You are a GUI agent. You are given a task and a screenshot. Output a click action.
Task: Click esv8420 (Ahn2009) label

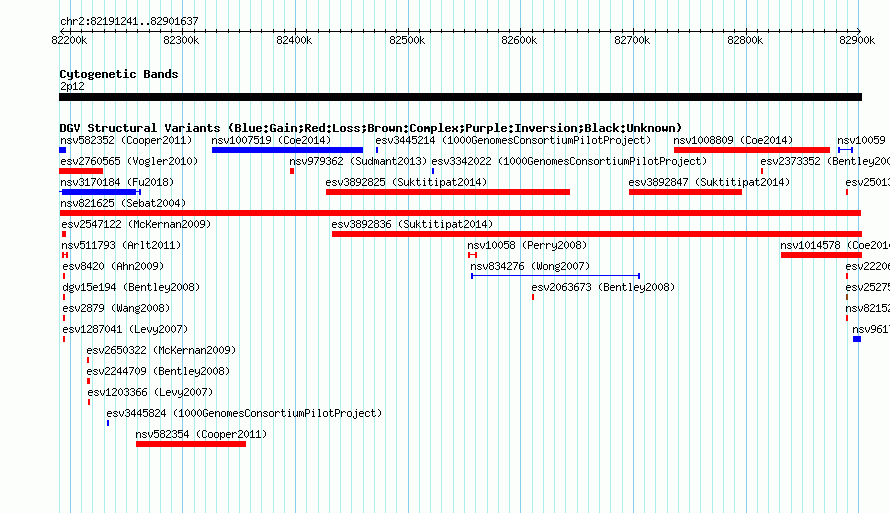pyautogui.click(x=113, y=266)
